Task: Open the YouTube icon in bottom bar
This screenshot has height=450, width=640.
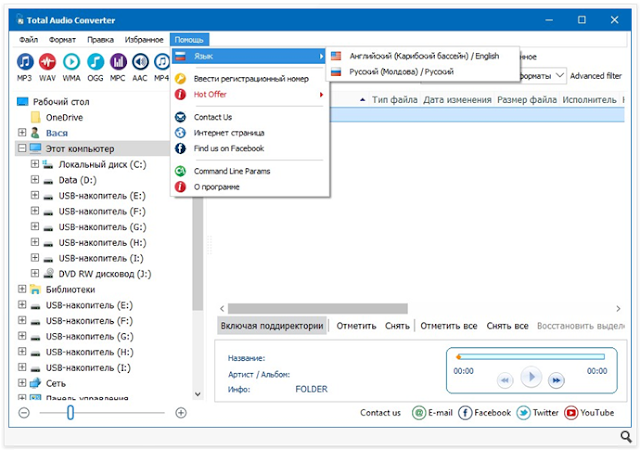Action: [571, 413]
